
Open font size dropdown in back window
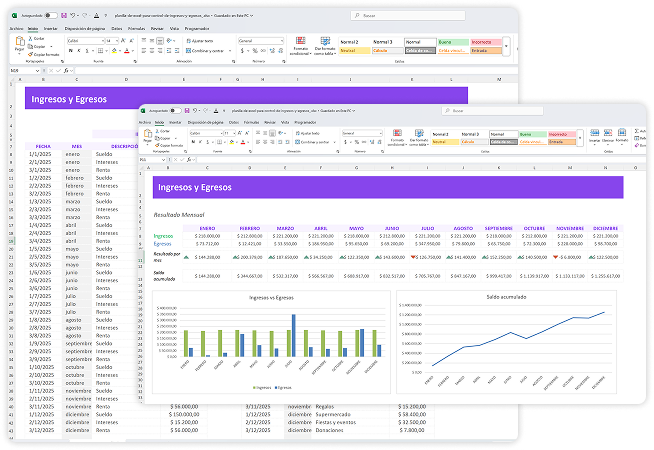pyautogui.click(x=116, y=41)
